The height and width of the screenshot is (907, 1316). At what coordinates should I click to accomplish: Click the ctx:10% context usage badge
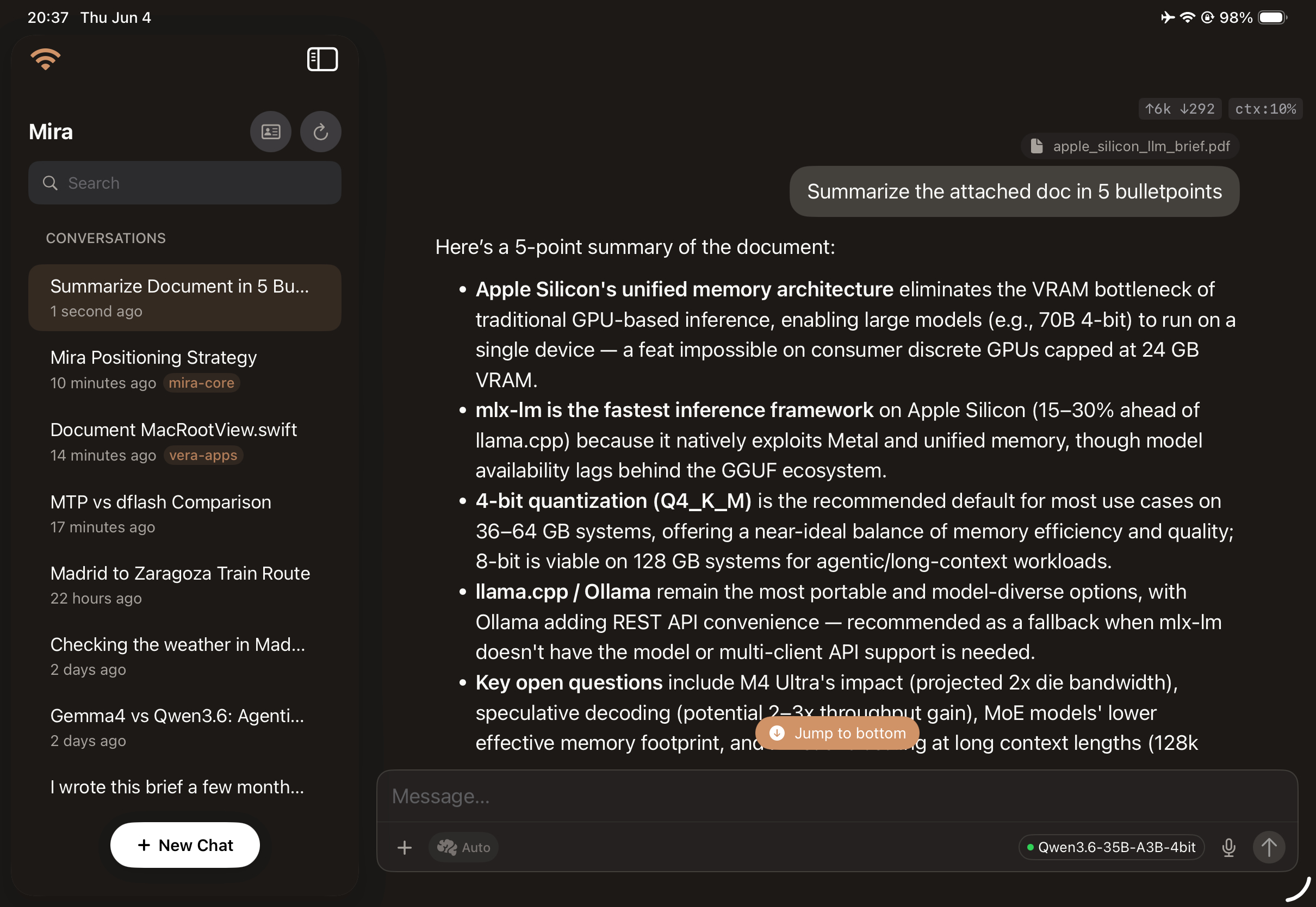(x=1265, y=109)
